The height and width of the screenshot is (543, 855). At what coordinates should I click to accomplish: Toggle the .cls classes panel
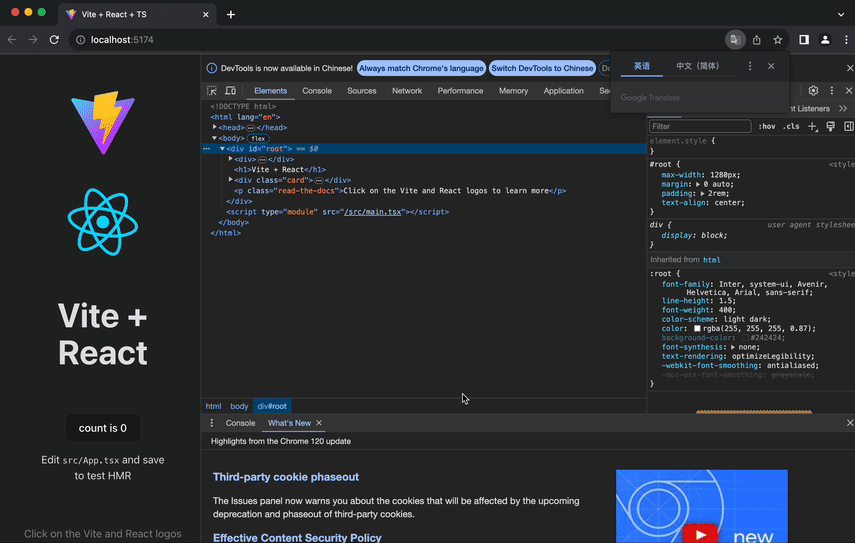(791, 126)
